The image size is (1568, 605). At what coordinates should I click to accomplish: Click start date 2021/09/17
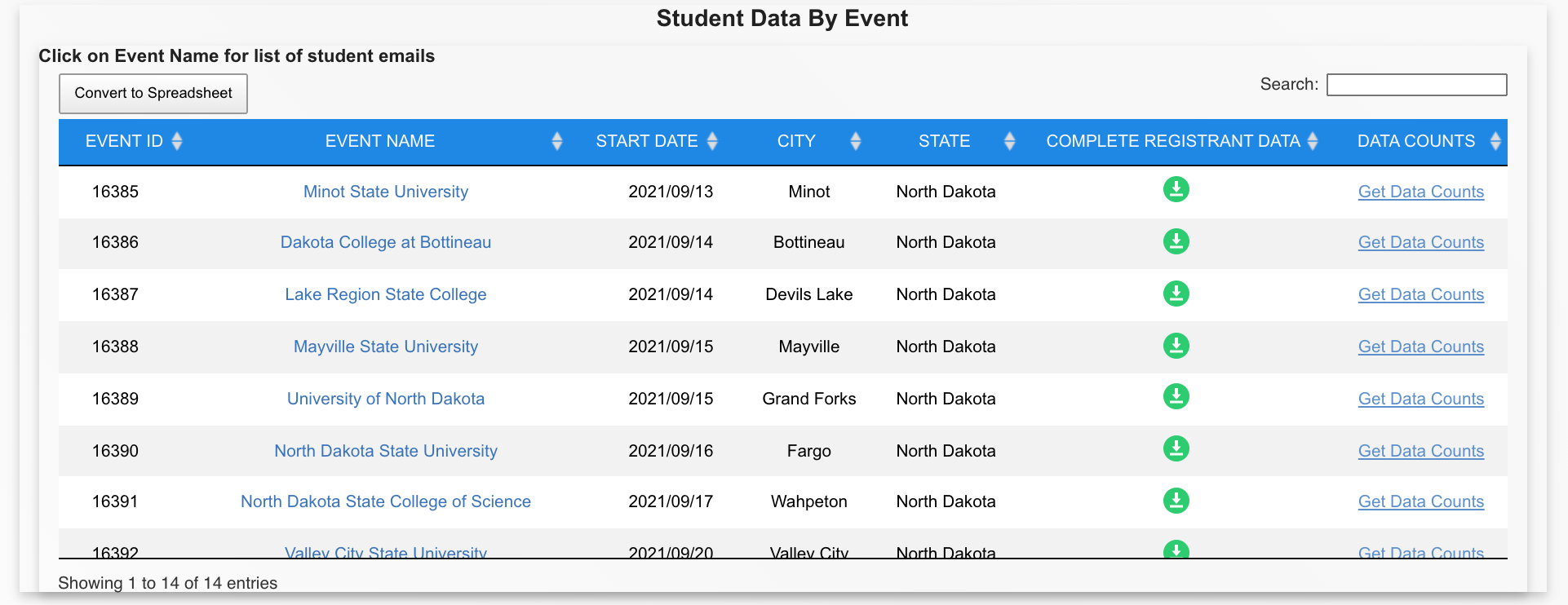(x=671, y=501)
